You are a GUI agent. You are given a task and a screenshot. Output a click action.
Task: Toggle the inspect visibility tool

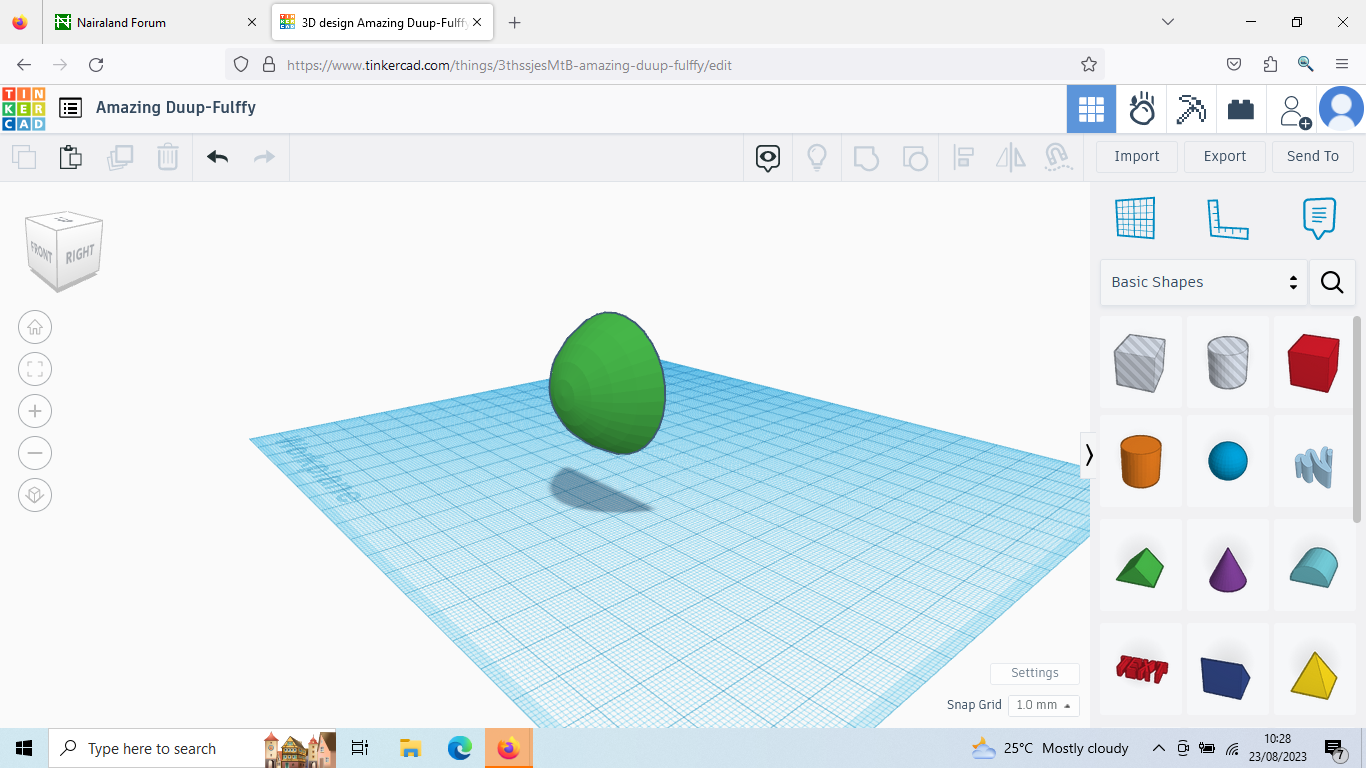point(767,157)
